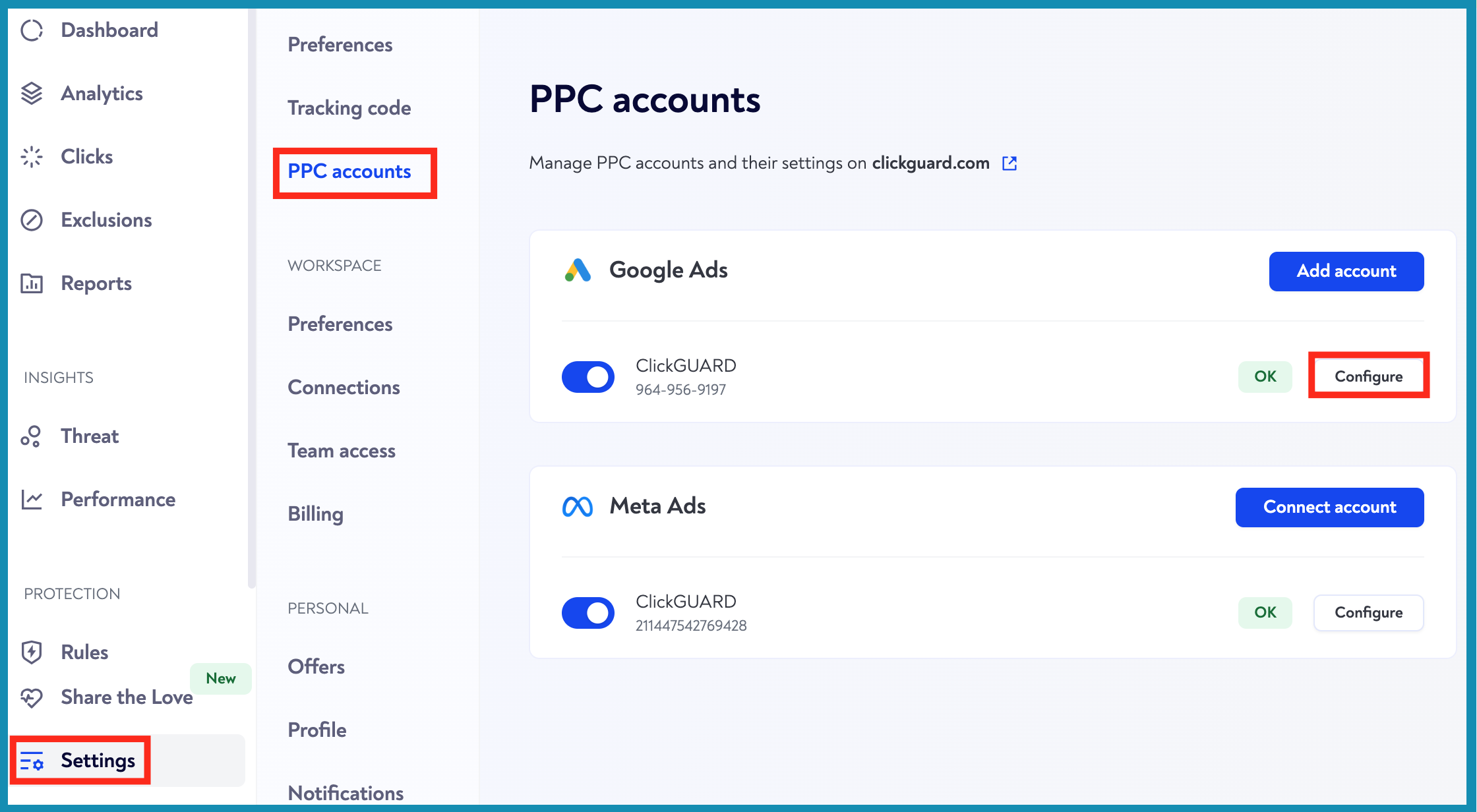Click Connect account for Meta Ads
Viewport: 1477px width, 812px height.
pyautogui.click(x=1329, y=507)
